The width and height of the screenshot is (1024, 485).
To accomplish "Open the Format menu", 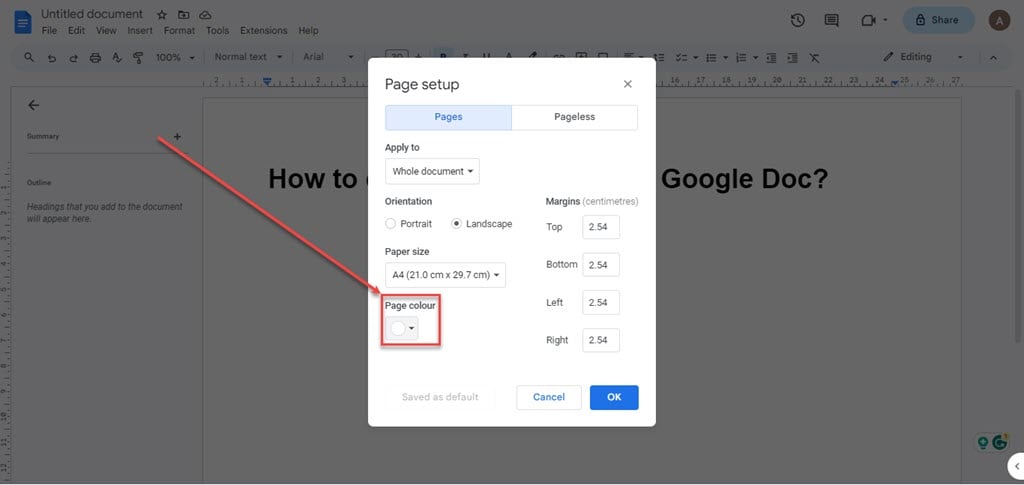I will [x=180, y=31].
